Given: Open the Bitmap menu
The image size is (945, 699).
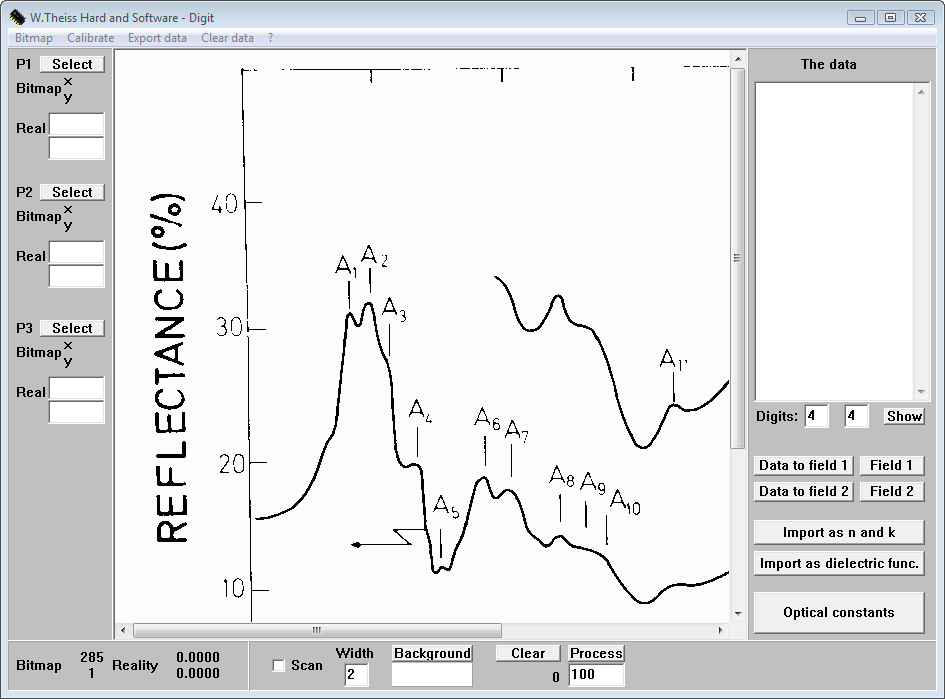Looking at the screenshot, I should (x=34, y=38).
